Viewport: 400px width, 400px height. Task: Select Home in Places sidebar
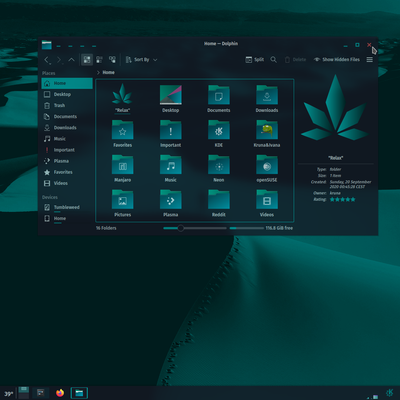(67, 83)
